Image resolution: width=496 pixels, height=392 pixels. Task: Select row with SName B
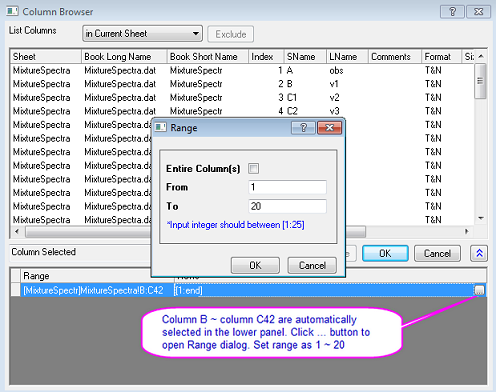pyautogui.click(x=242, y=84)
